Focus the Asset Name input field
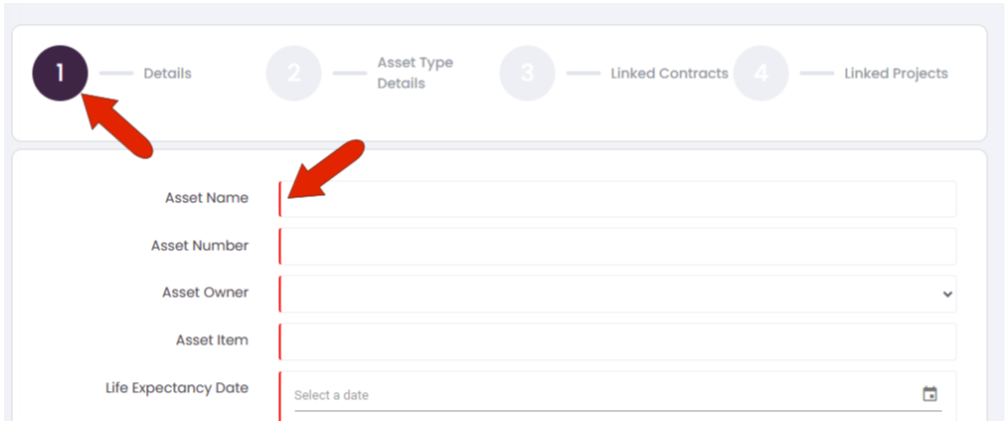1005x421 pixels. click(x=618, y=199)
